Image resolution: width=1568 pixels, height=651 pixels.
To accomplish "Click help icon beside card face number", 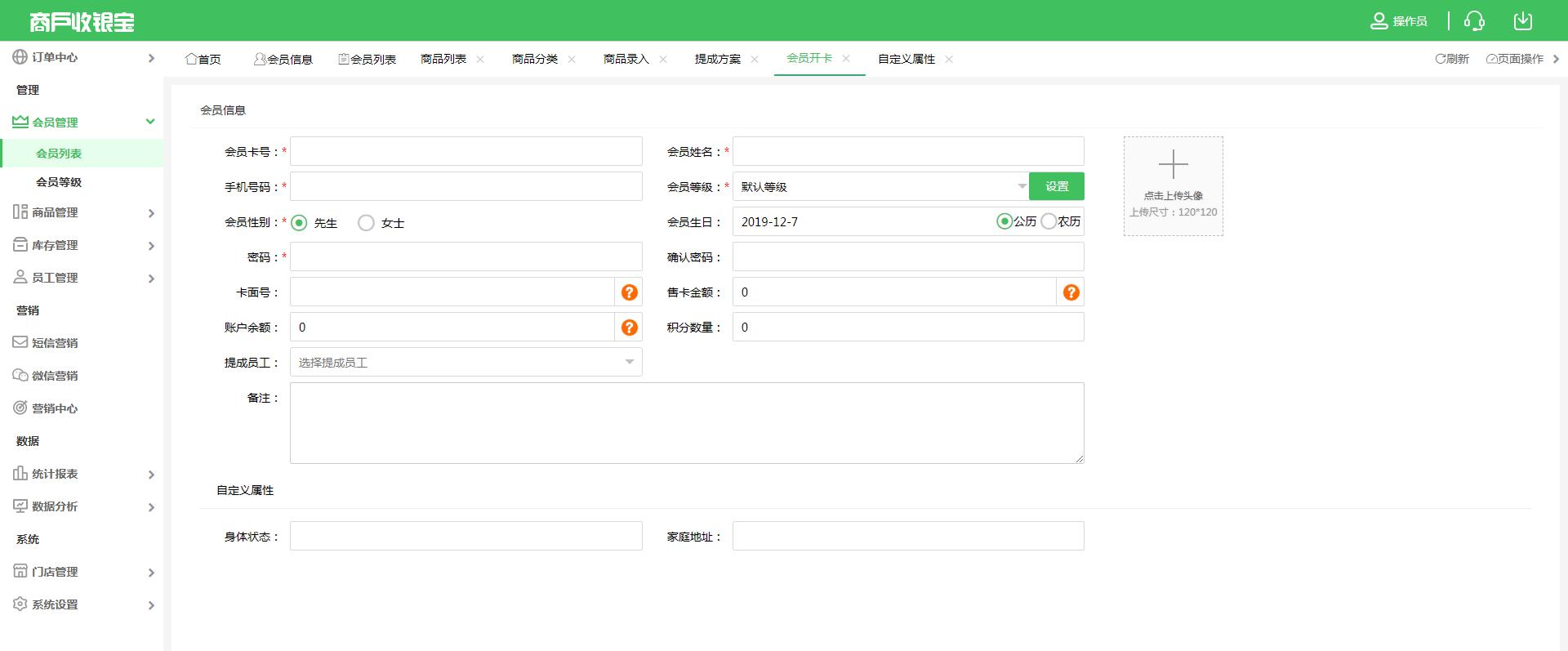I will (x=629, y=292).
